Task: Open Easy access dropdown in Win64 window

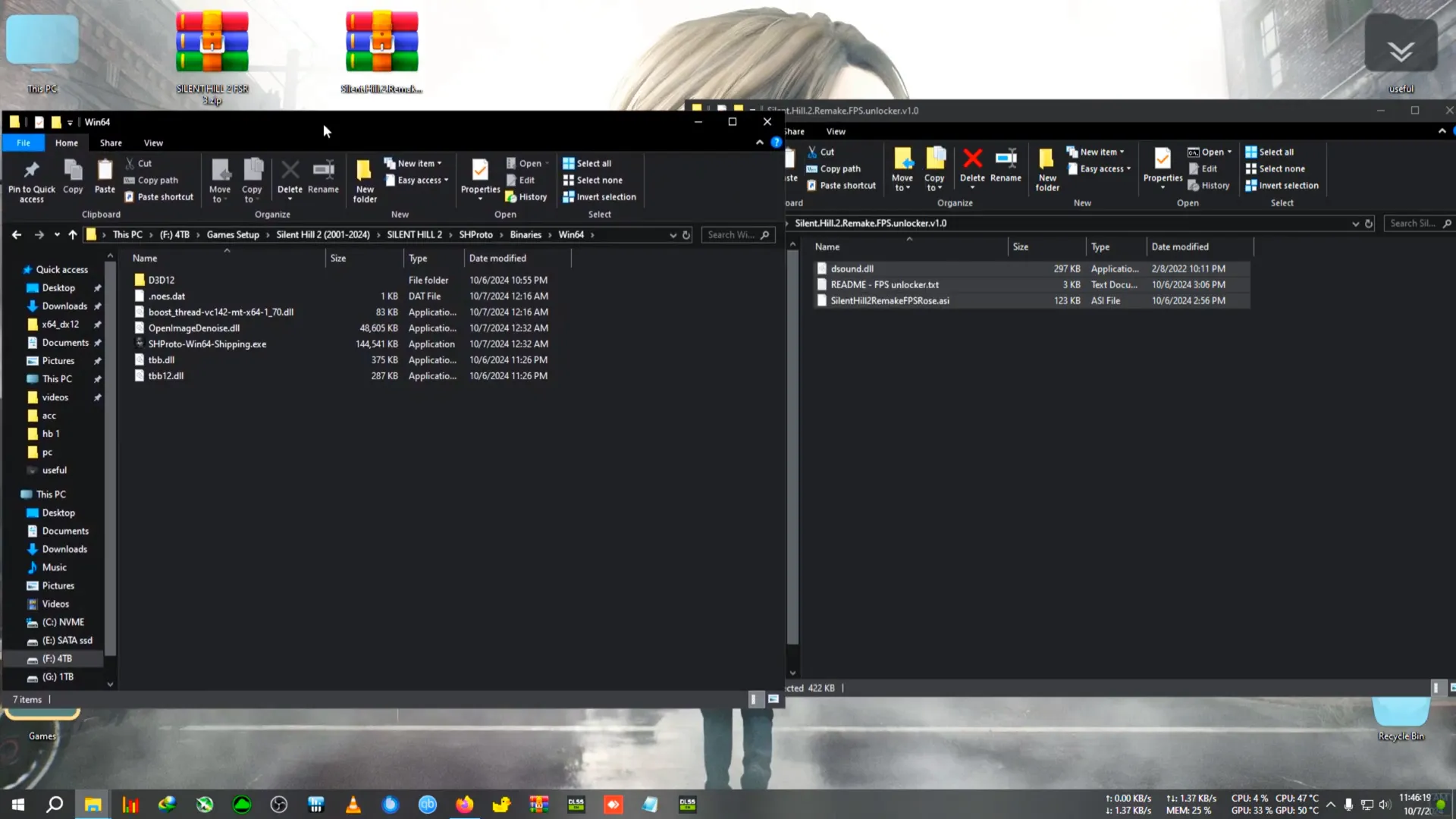Action: (416, 180)
